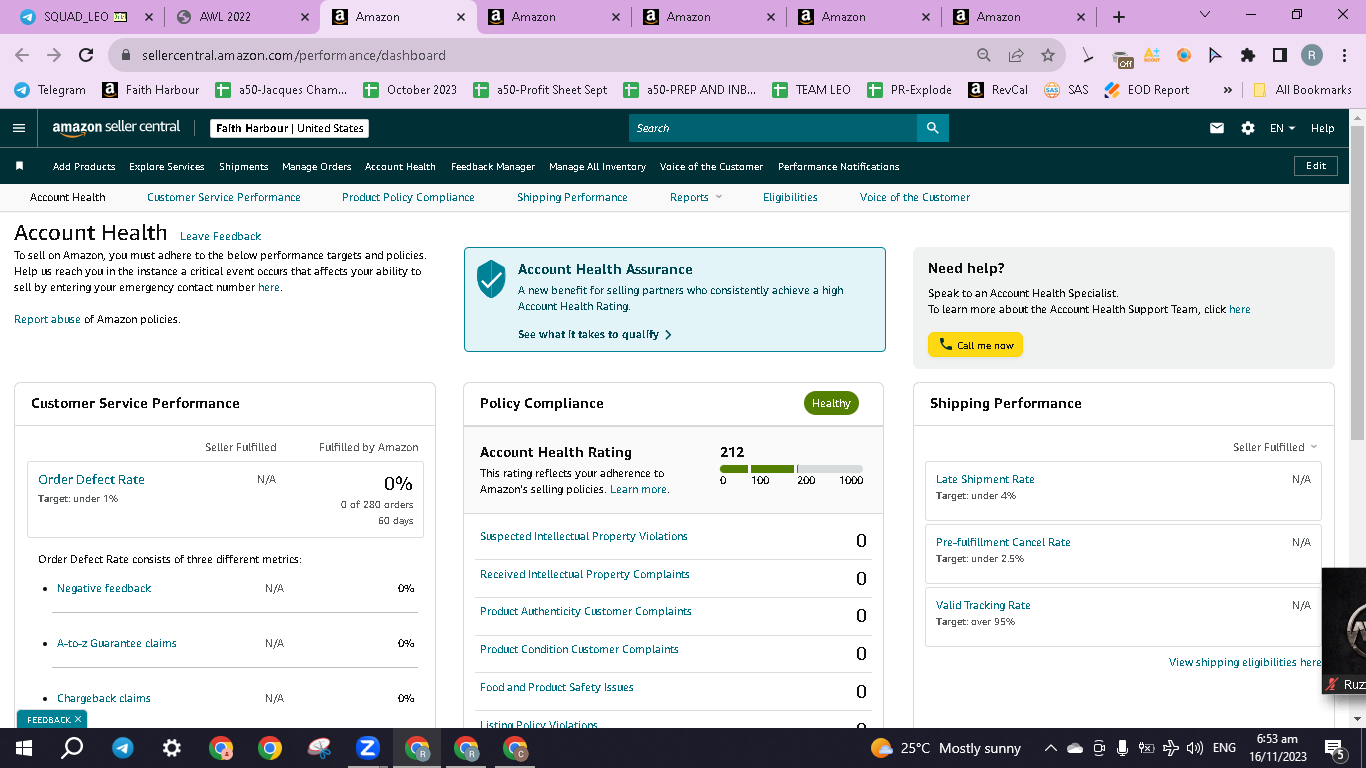Click the Seller Central Search input field
Viewport: 1366px width, 768px height.
773,128
